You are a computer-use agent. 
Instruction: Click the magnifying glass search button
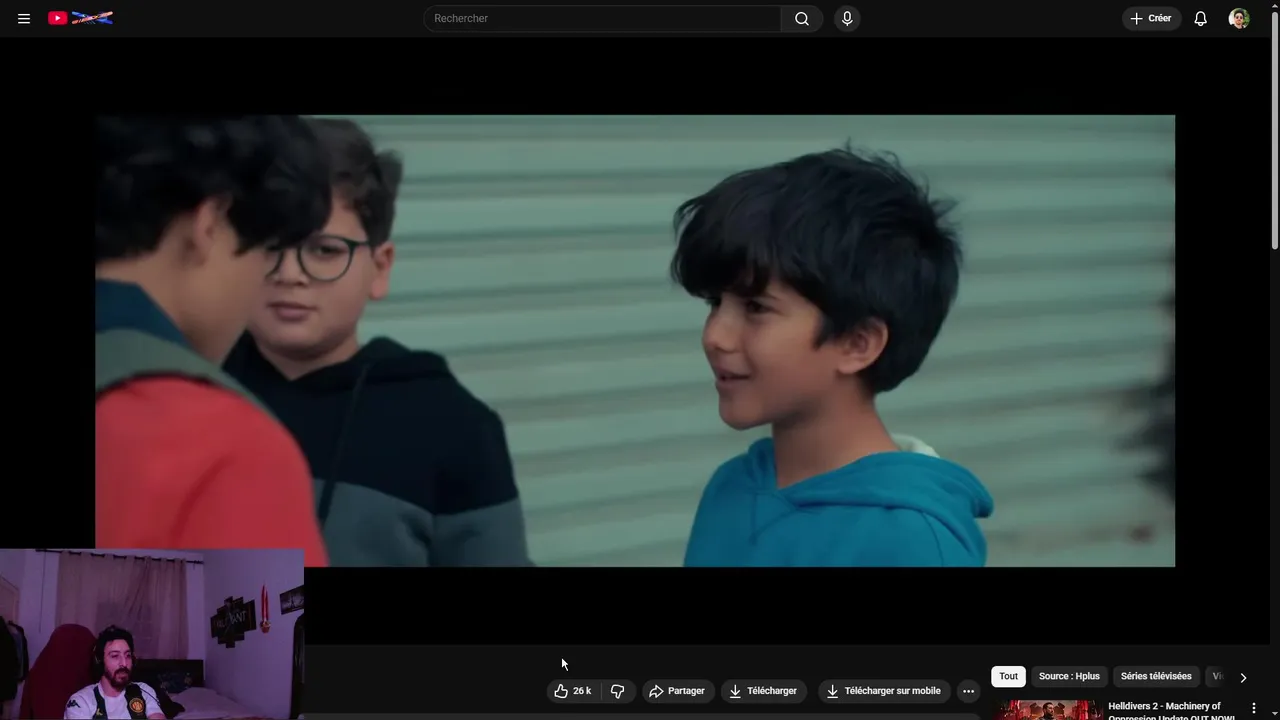tap(802, 18)
